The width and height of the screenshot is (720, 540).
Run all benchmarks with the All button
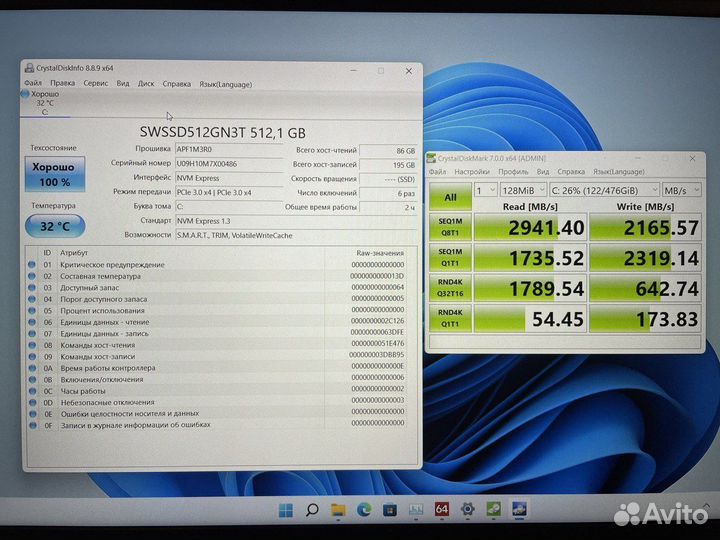click(450, 197)
